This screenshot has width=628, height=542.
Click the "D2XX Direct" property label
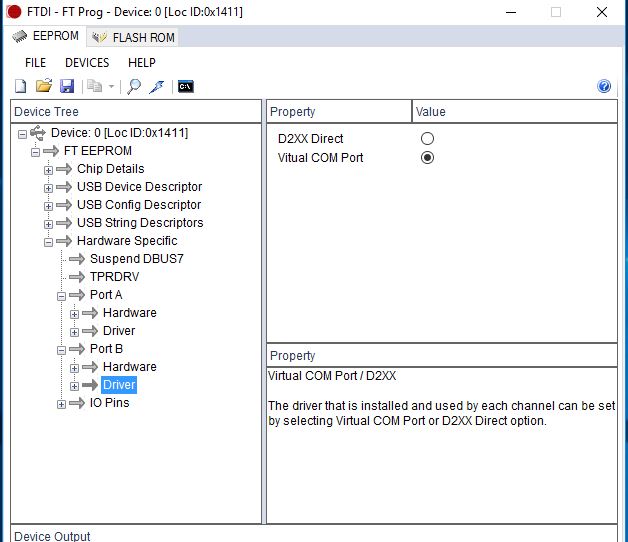[x=310, y=139]
